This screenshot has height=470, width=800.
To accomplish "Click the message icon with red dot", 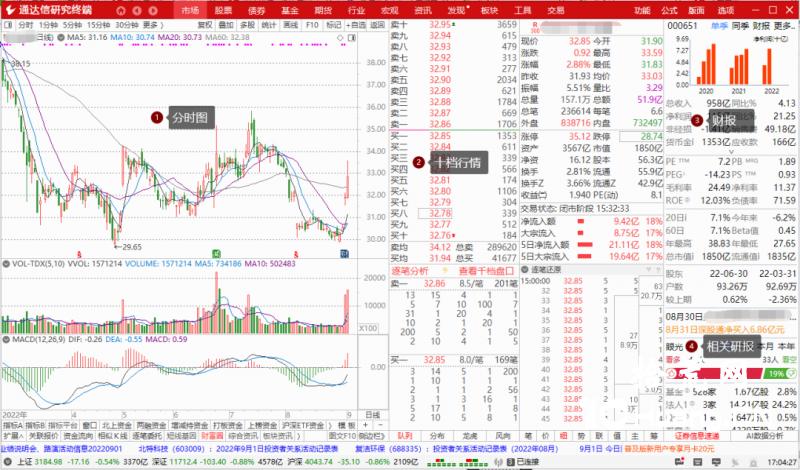I will pyautogui.click(x=680, y=462).
